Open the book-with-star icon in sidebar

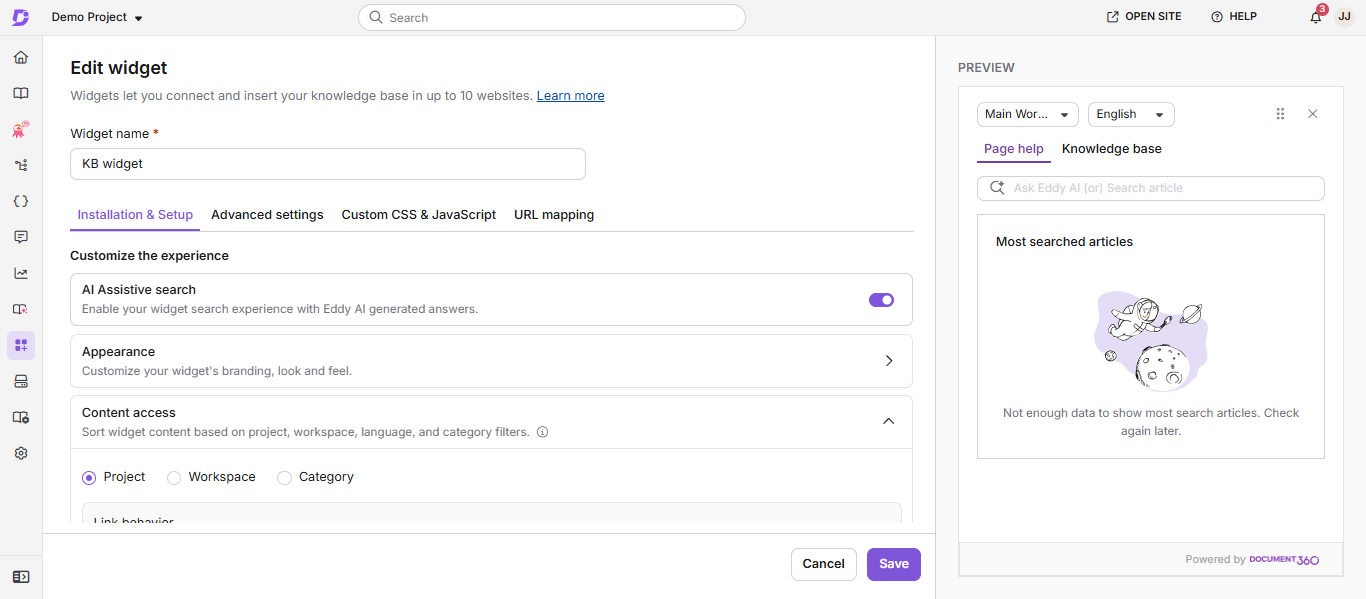pyautogui.click(x=21, y=309)
